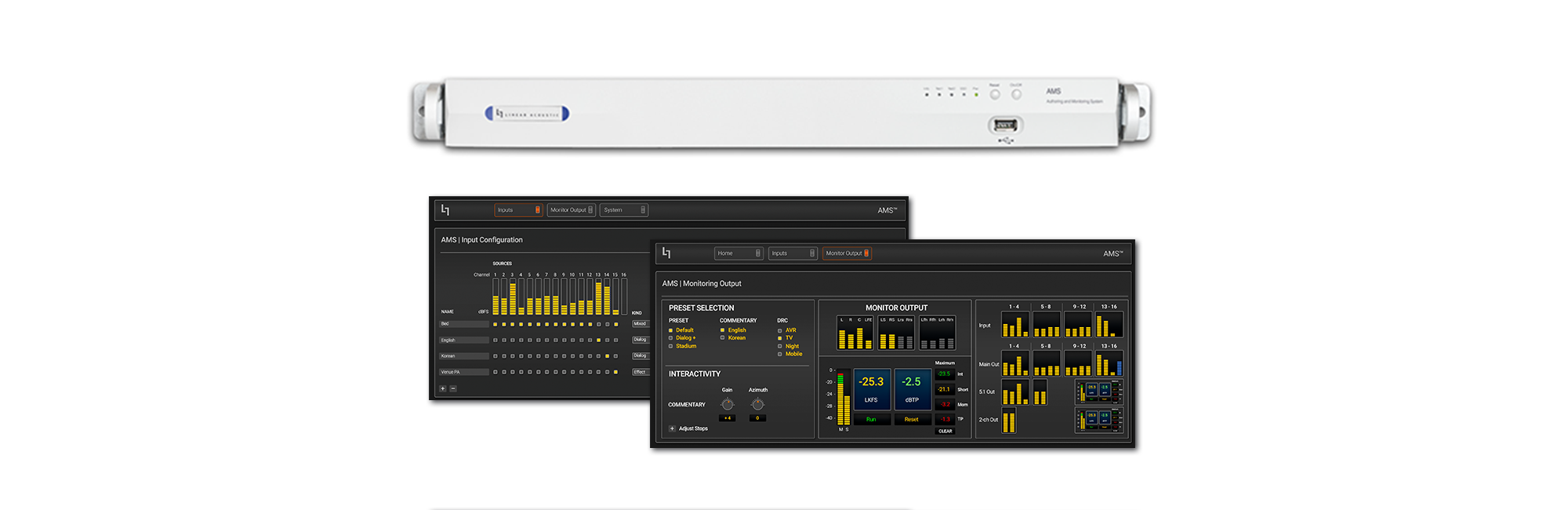
Task: Open the Main Out 5-8 meter block
Action: click(x=1046, y=363)
